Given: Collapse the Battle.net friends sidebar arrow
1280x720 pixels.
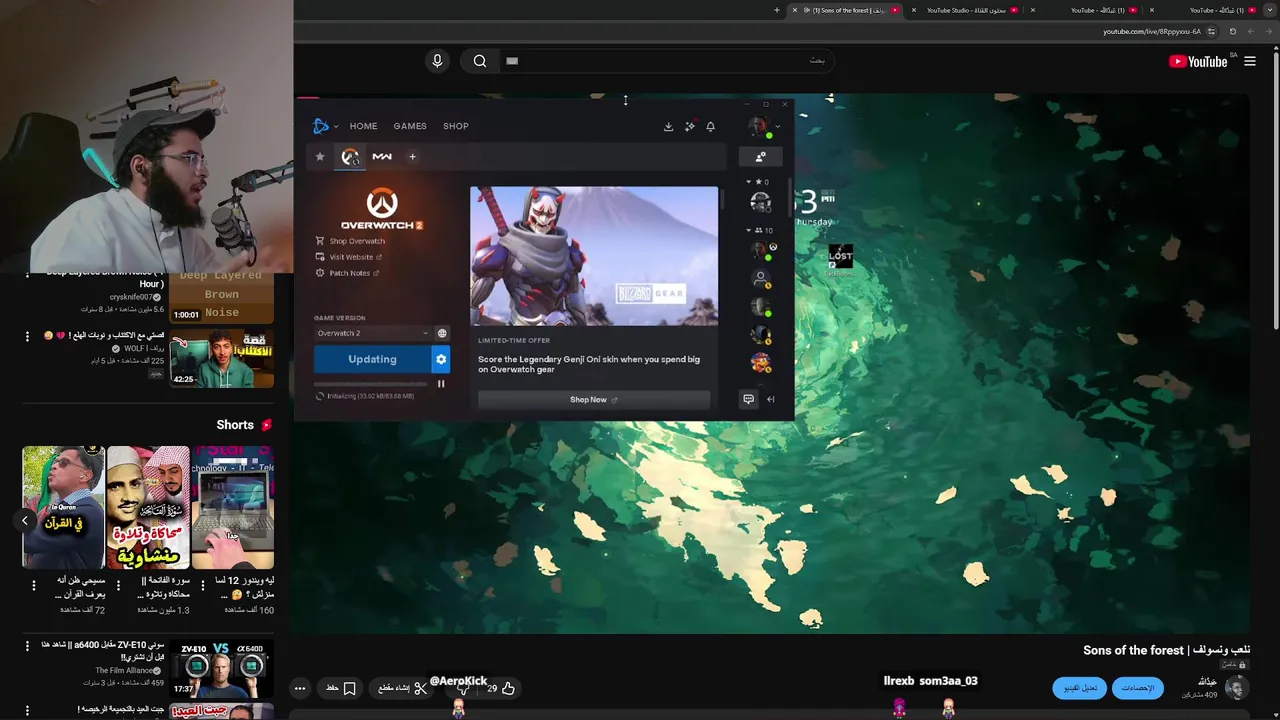Looking at the screenshot, I should pos(771,399).
